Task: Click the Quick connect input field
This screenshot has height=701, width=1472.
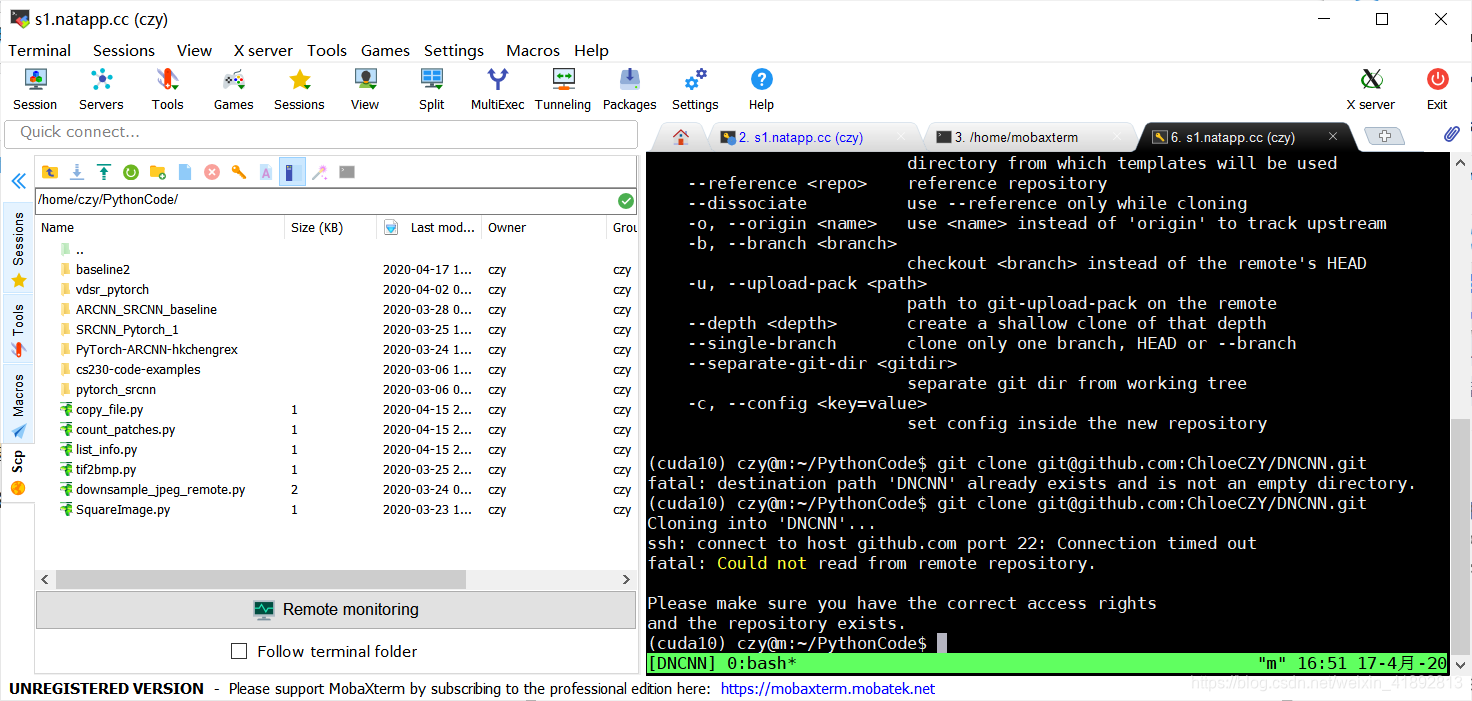Action: 321,132
